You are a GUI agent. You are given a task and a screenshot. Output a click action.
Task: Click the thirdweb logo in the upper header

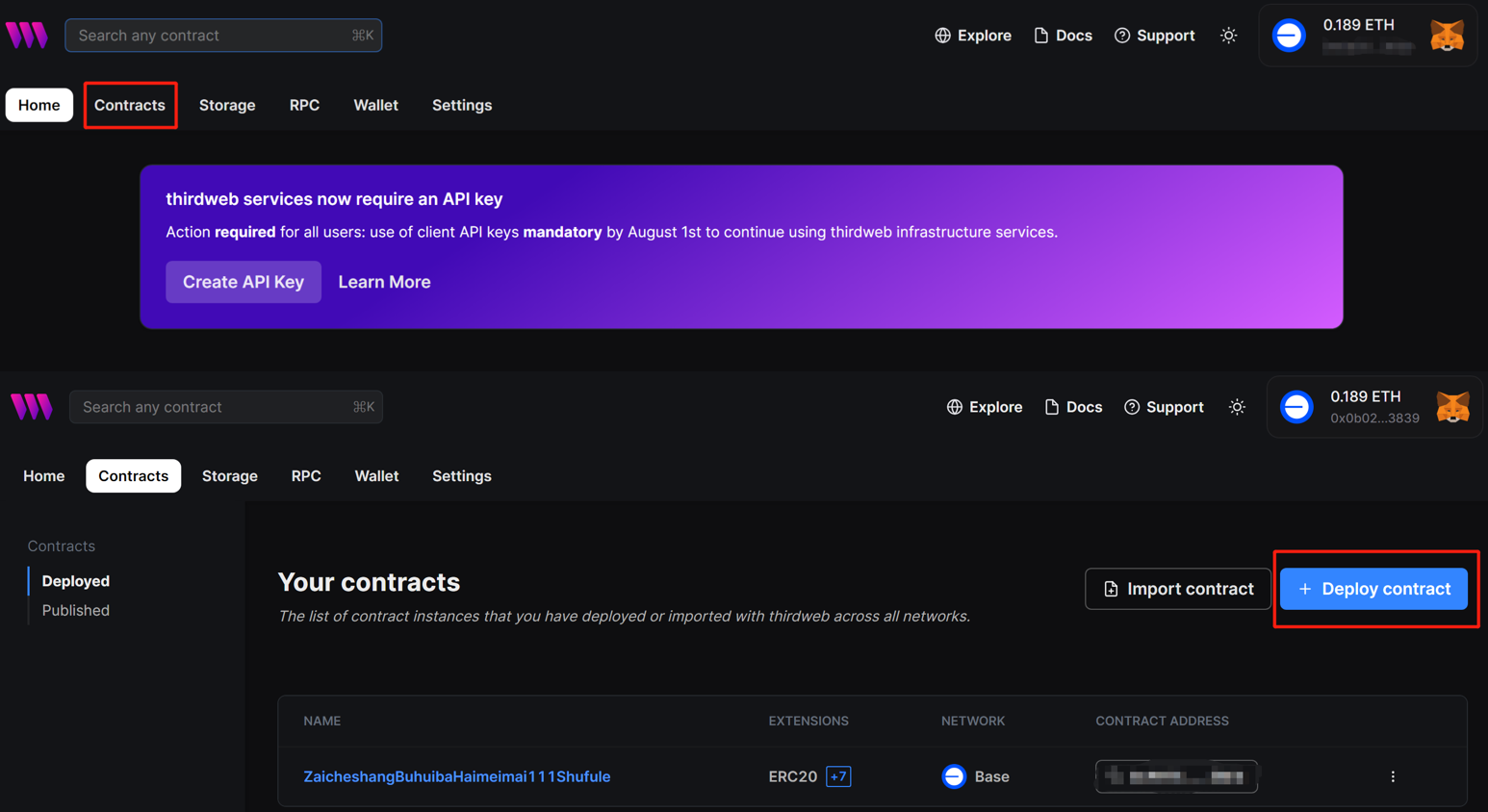coord(27,36)
